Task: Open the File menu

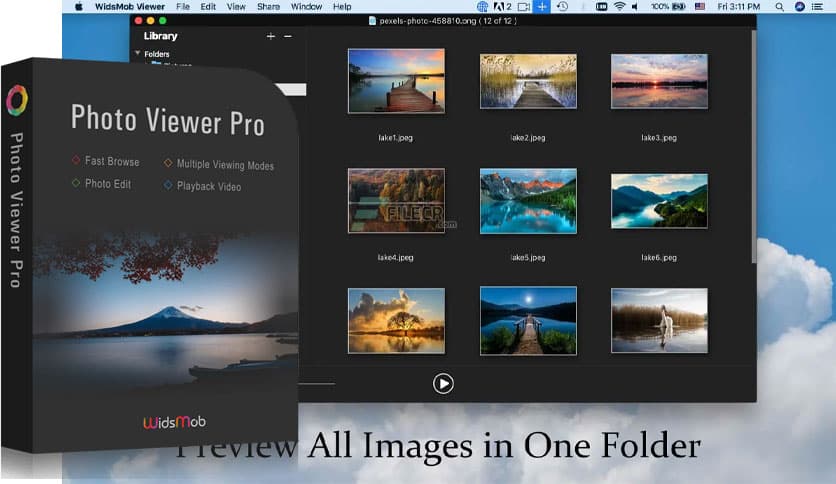Action: [x=183, y=6]
